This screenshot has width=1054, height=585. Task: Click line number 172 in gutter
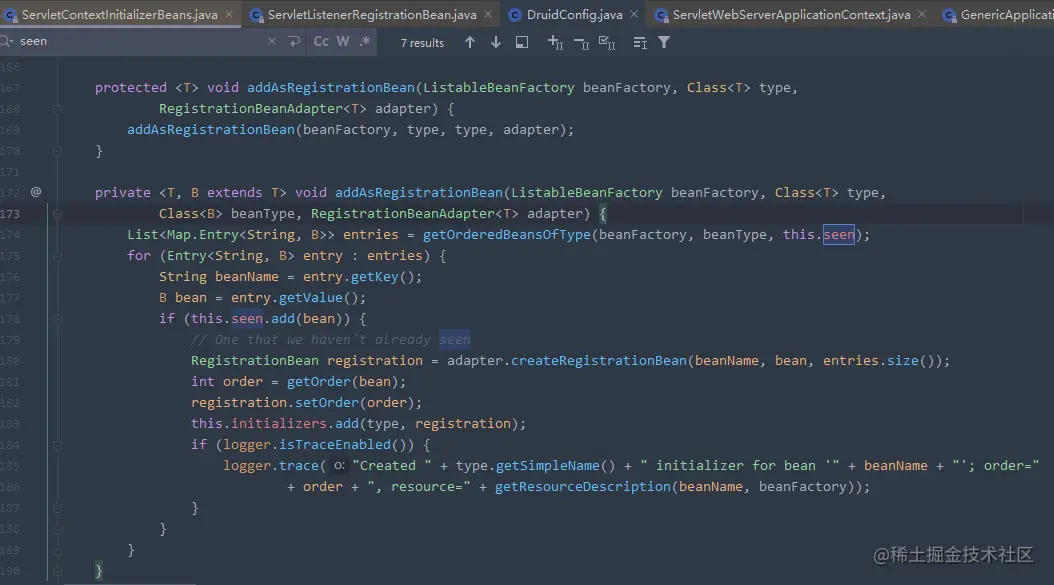(x=10, y=193)
